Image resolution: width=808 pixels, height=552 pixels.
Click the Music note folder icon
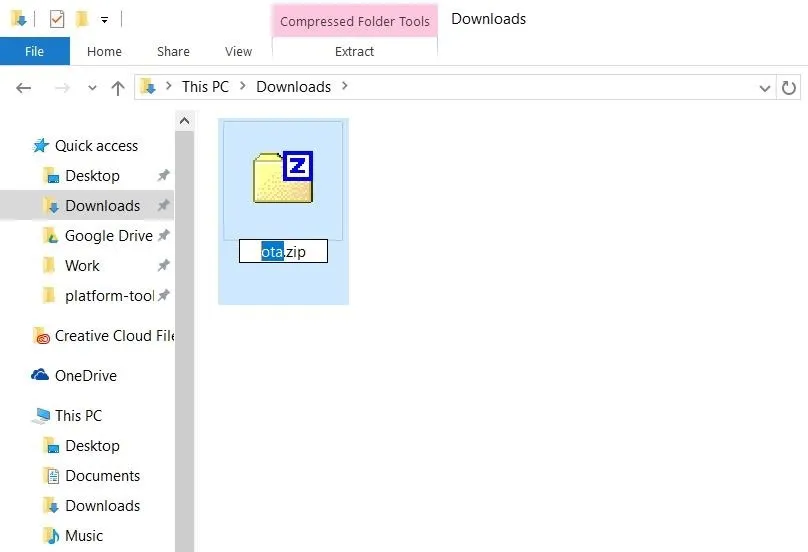pos(51,536)
